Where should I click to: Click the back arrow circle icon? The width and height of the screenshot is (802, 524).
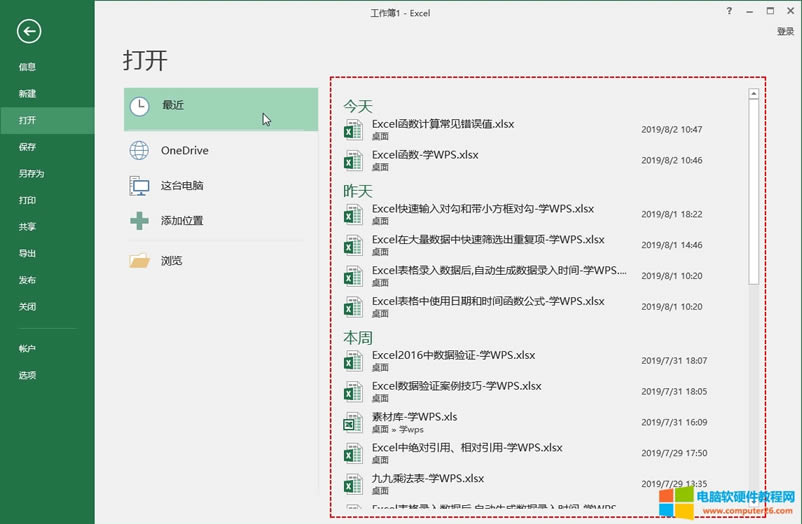pyautogui.click(x=29, y=31)
